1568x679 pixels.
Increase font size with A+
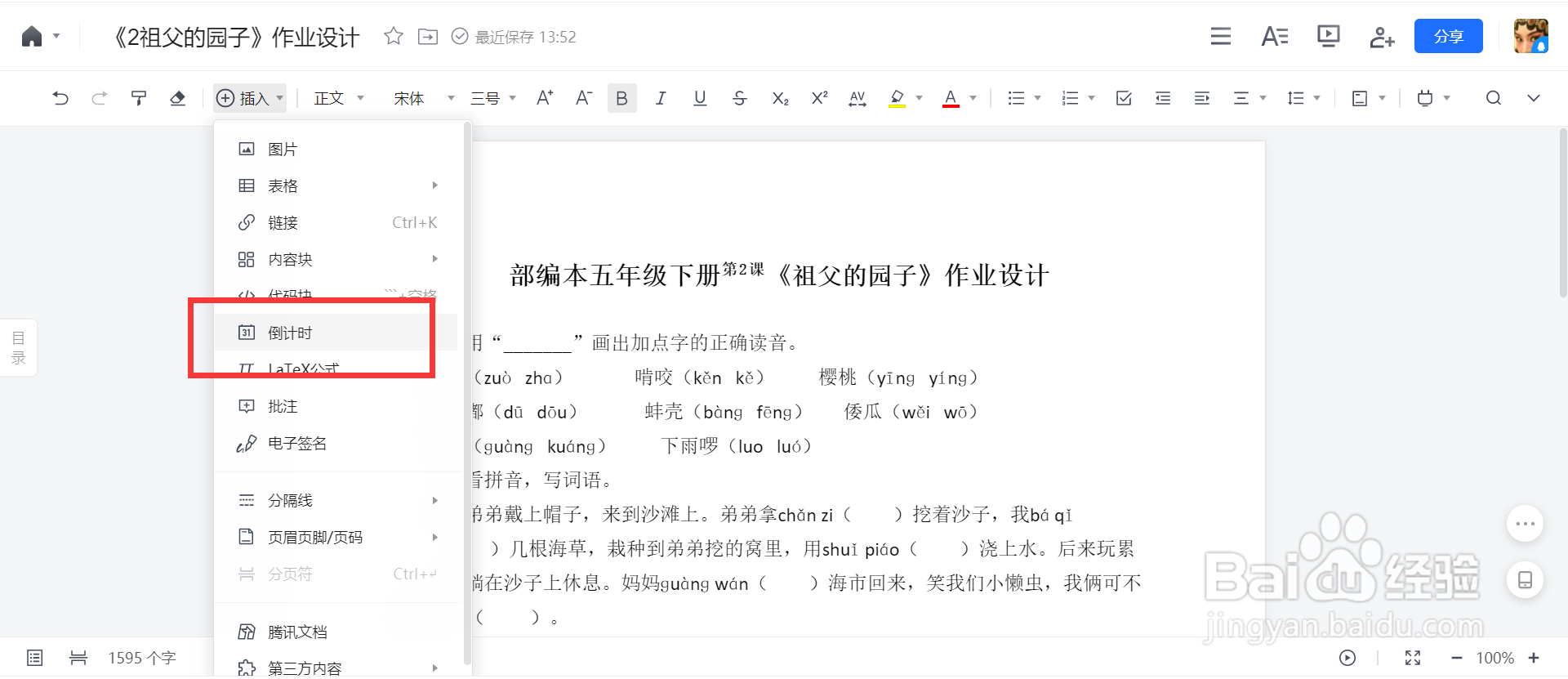point(545,98)
